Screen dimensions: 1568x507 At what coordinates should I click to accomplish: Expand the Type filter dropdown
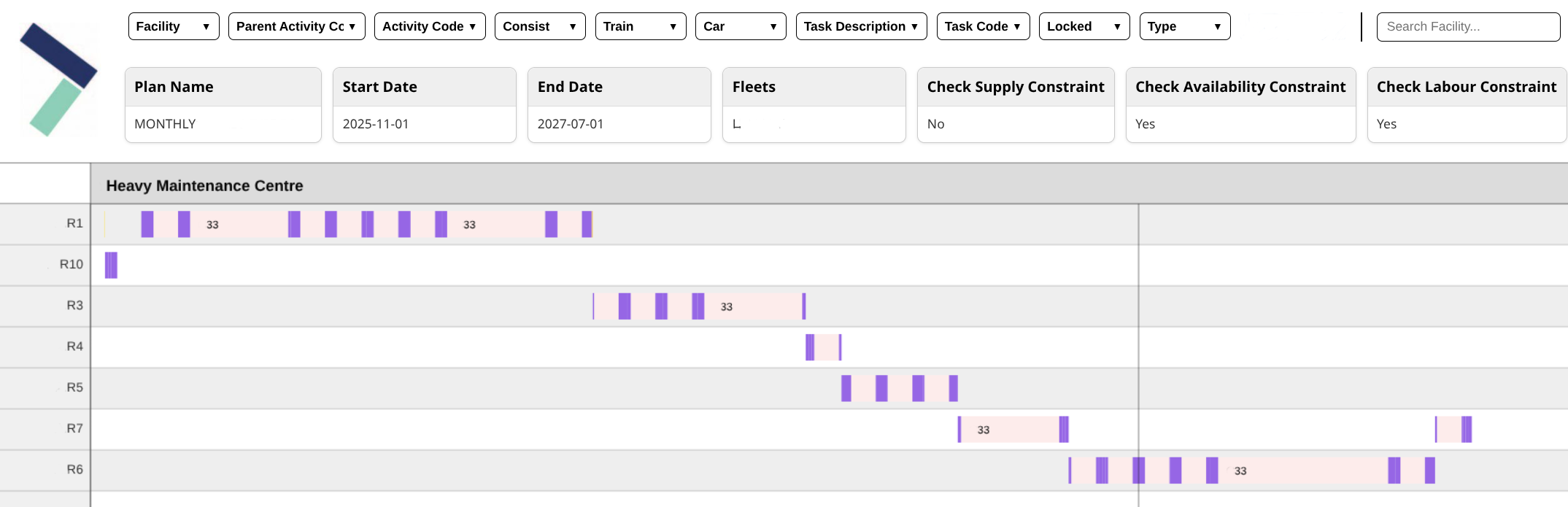[1184, 26]
